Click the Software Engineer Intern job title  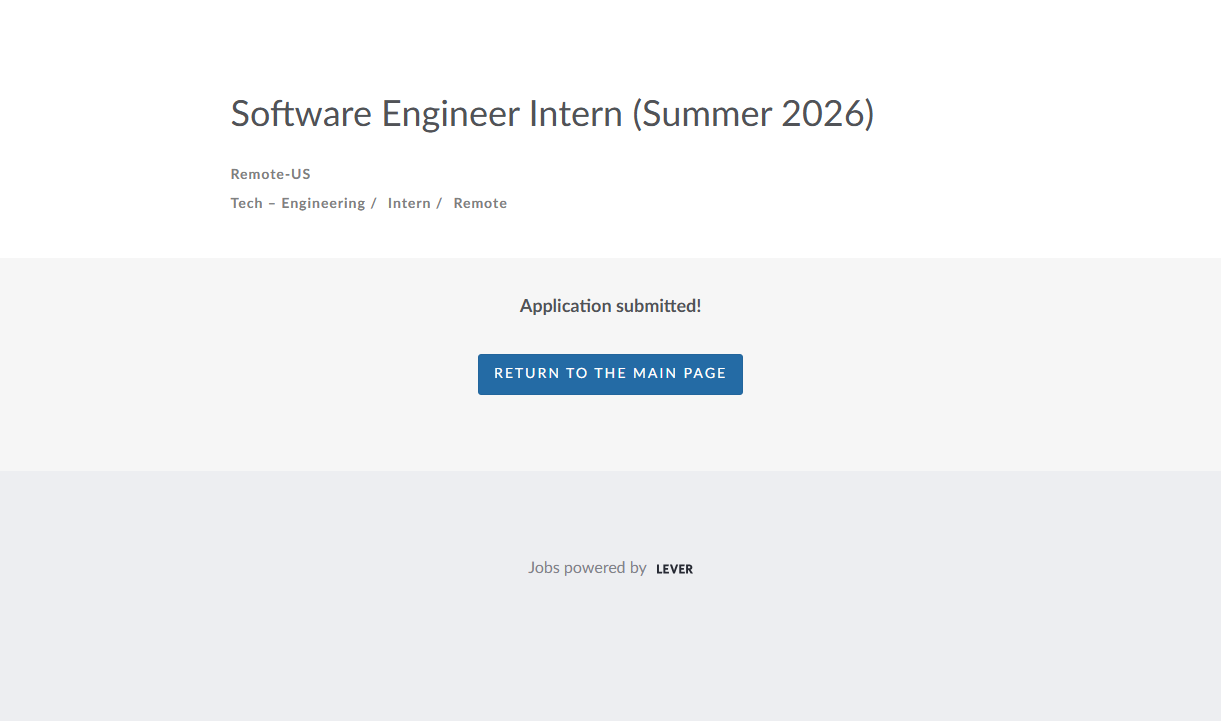click(x=552, y=114)
